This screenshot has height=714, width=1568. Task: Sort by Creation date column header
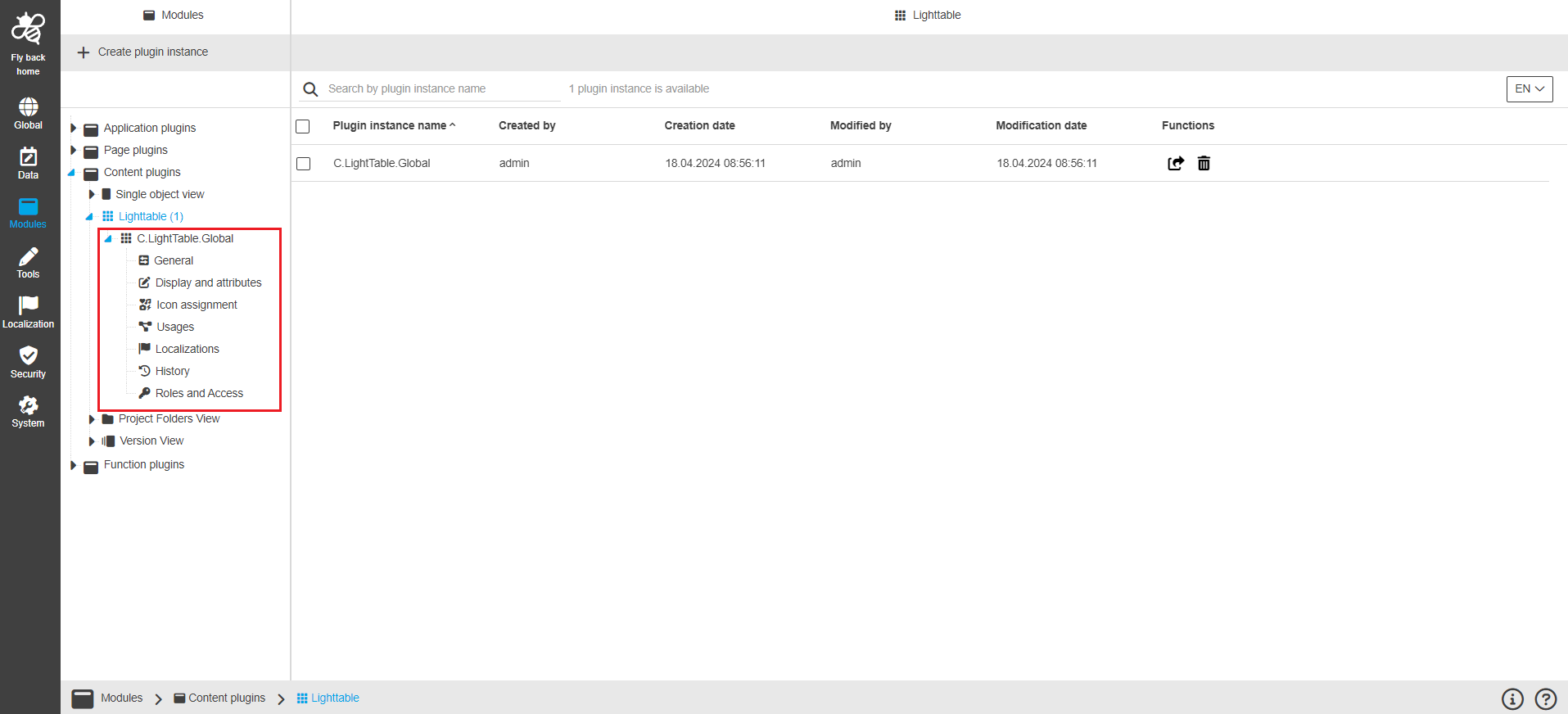pyautogui.click(x=699, y=125)
